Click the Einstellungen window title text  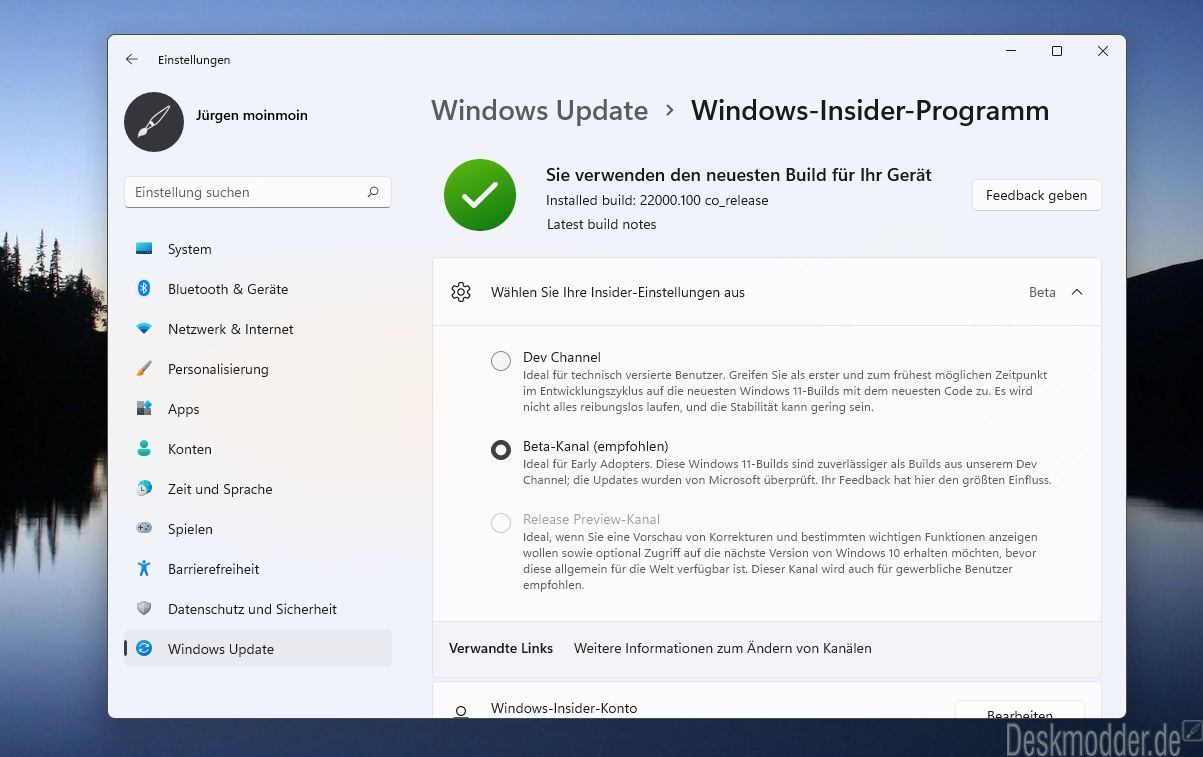tap(194, 60)
